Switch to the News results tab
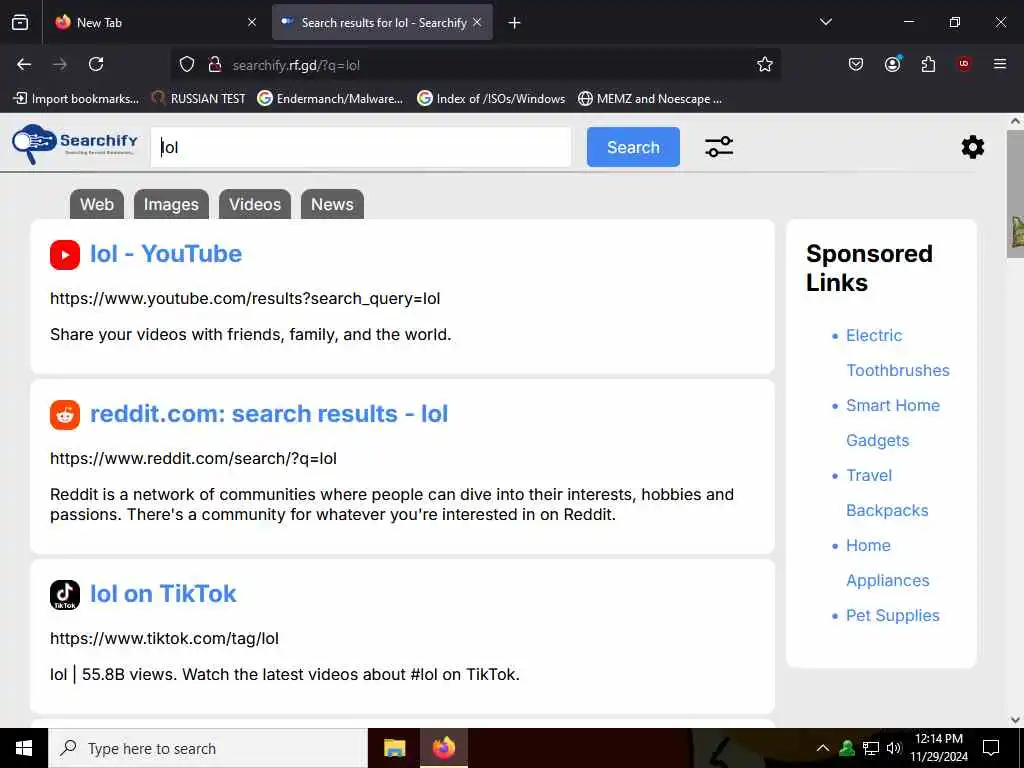This screenshot has height=768, width=1024. click(x=332, y=204)
